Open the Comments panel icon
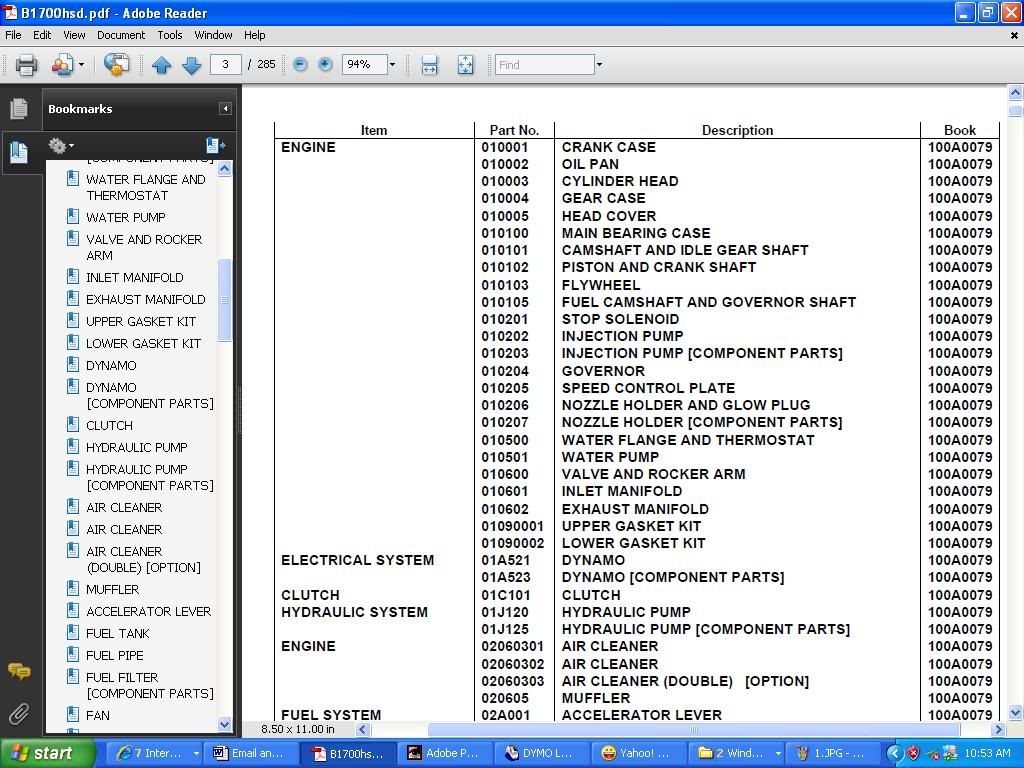Screen dimensions: 1024x768 click(x=19, y=671)
